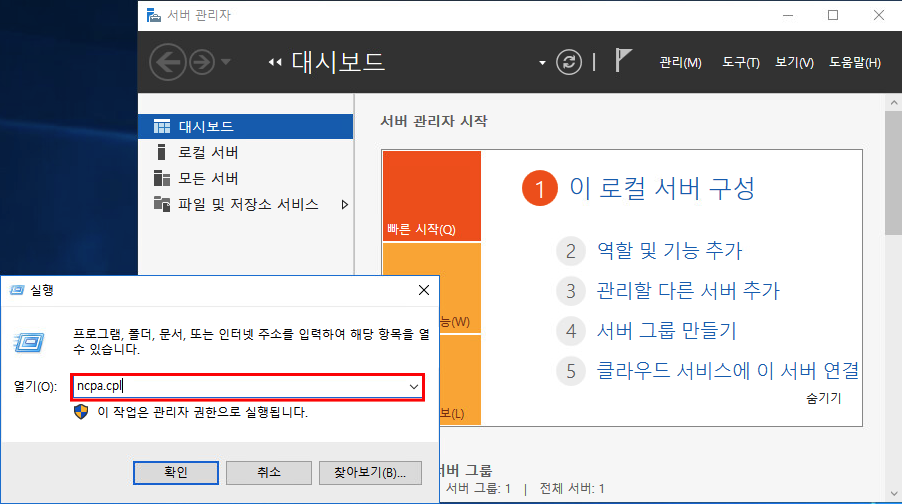Click the 파일 및 저장소 서비스 icon
This screenshot has width=902, height=504.
tap(162, 204)
